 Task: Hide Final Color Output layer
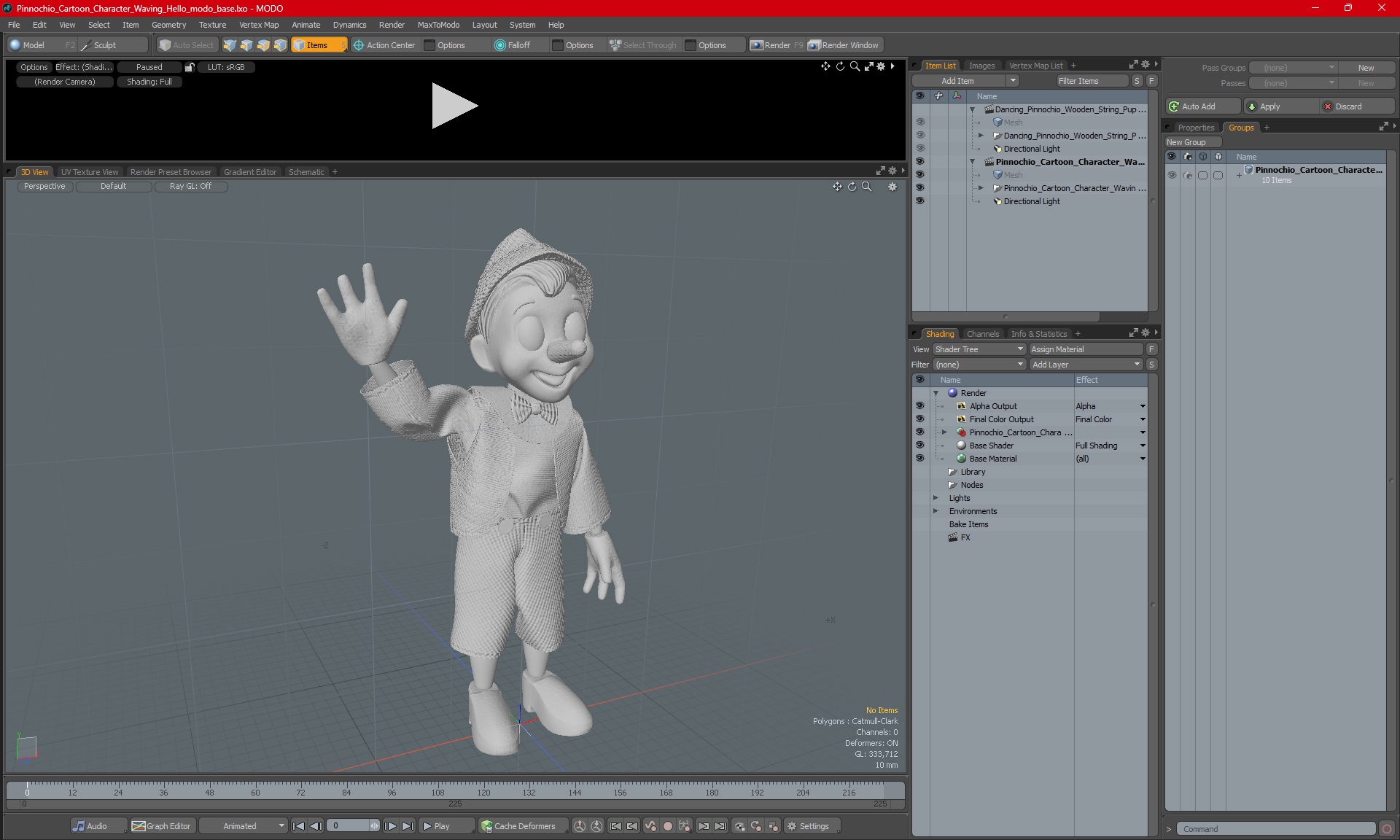[920, 419]
